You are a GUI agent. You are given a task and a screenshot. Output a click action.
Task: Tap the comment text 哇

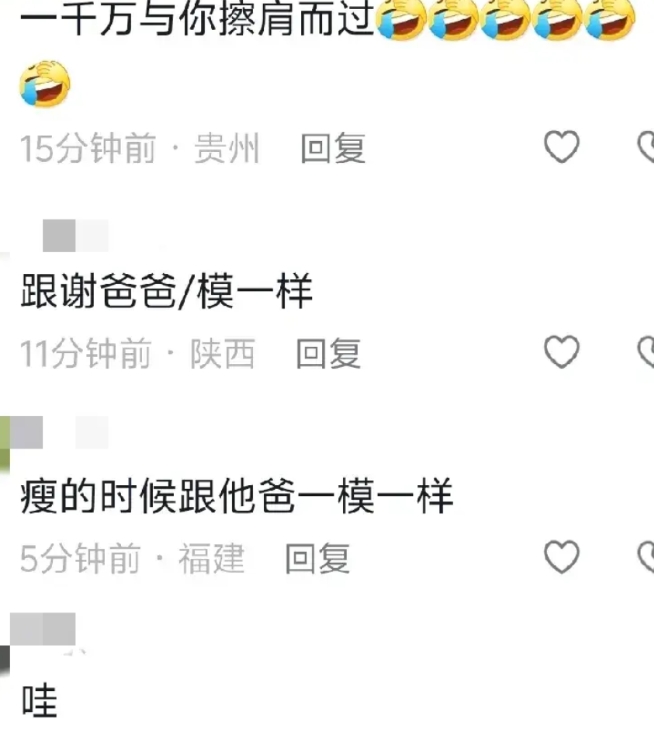(39, 701)
